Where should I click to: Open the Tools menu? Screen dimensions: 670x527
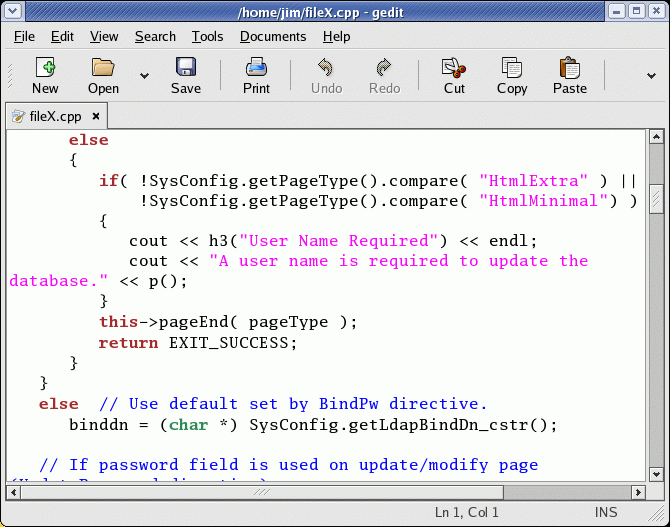(x=207, y=36)
